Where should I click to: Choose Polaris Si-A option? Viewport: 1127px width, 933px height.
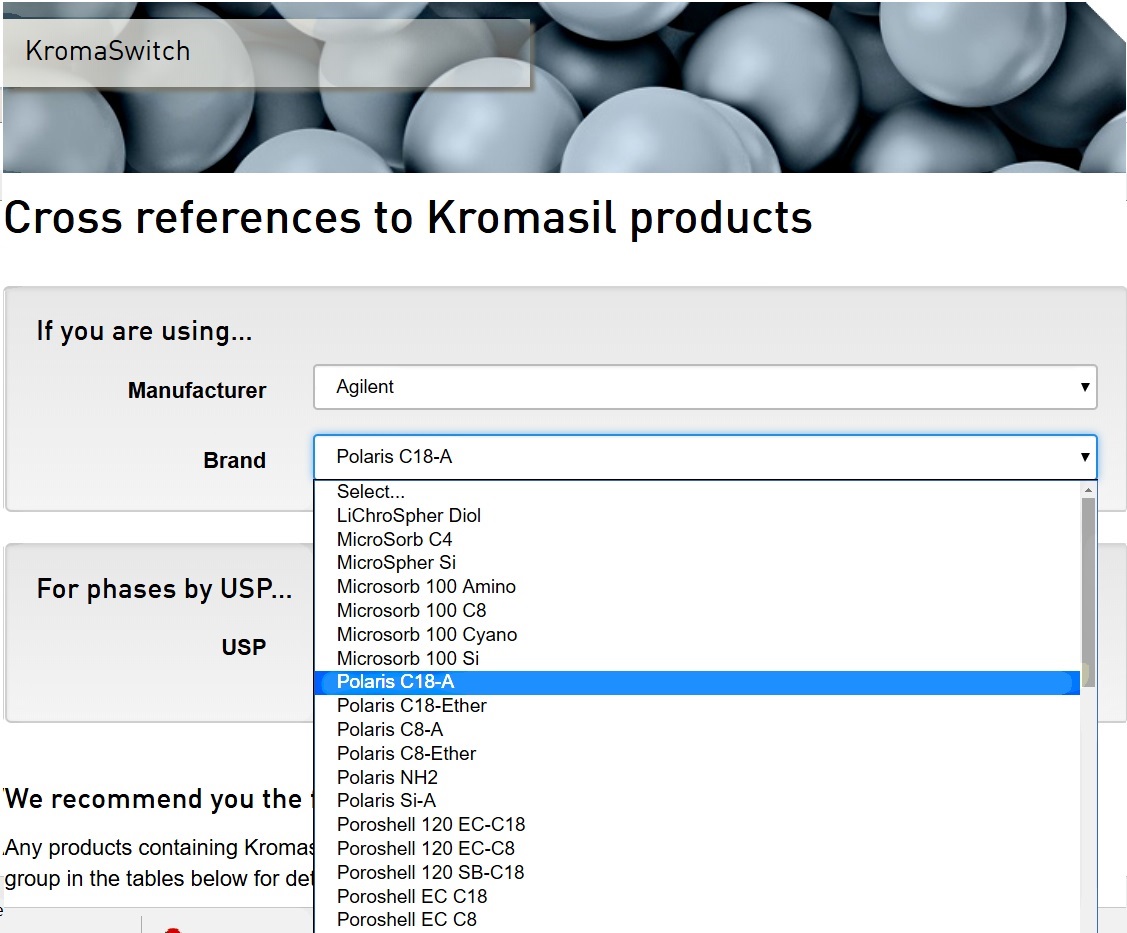click(x=697, y=801)
